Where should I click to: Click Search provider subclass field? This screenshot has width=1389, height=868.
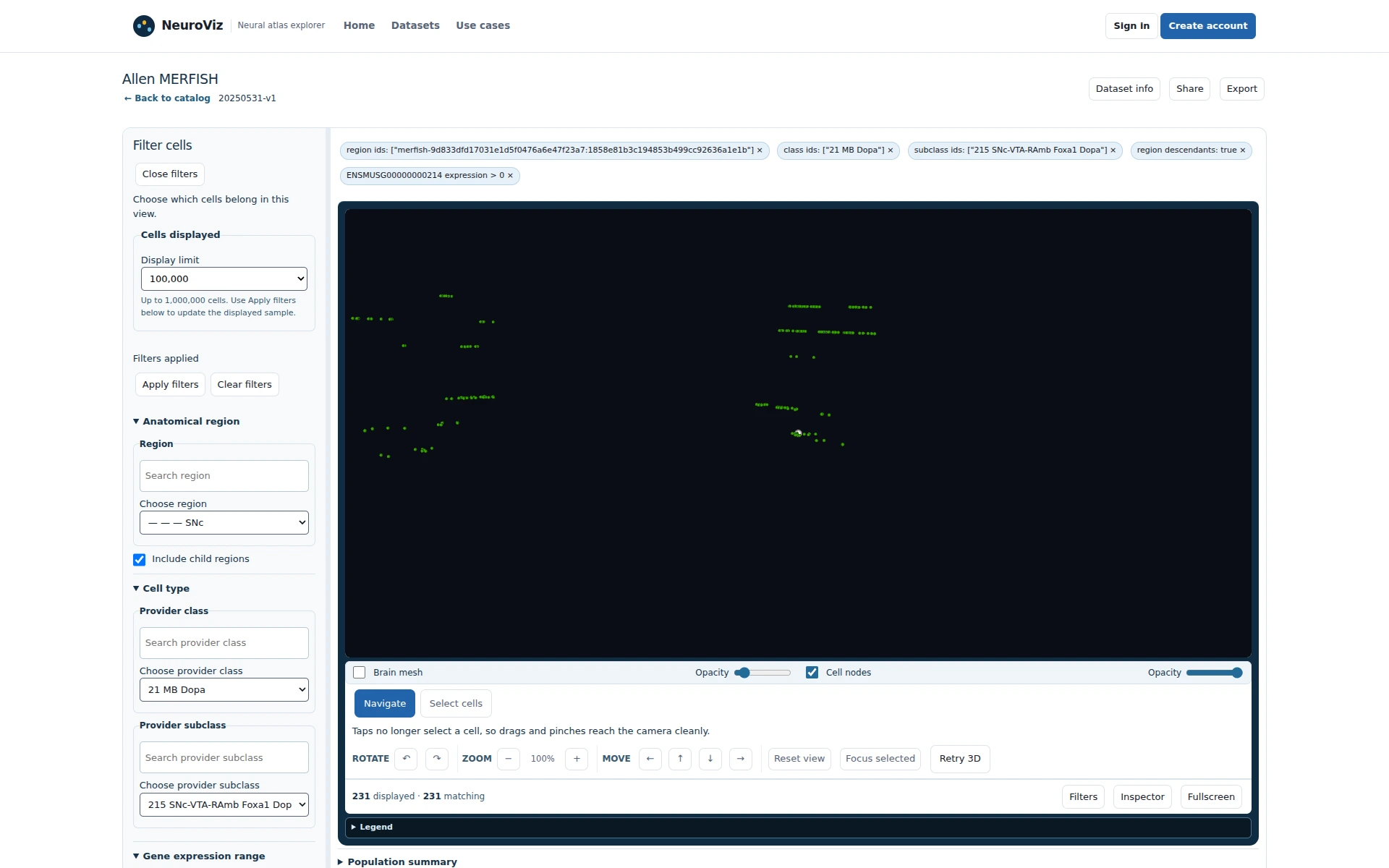tap(224, 758)
